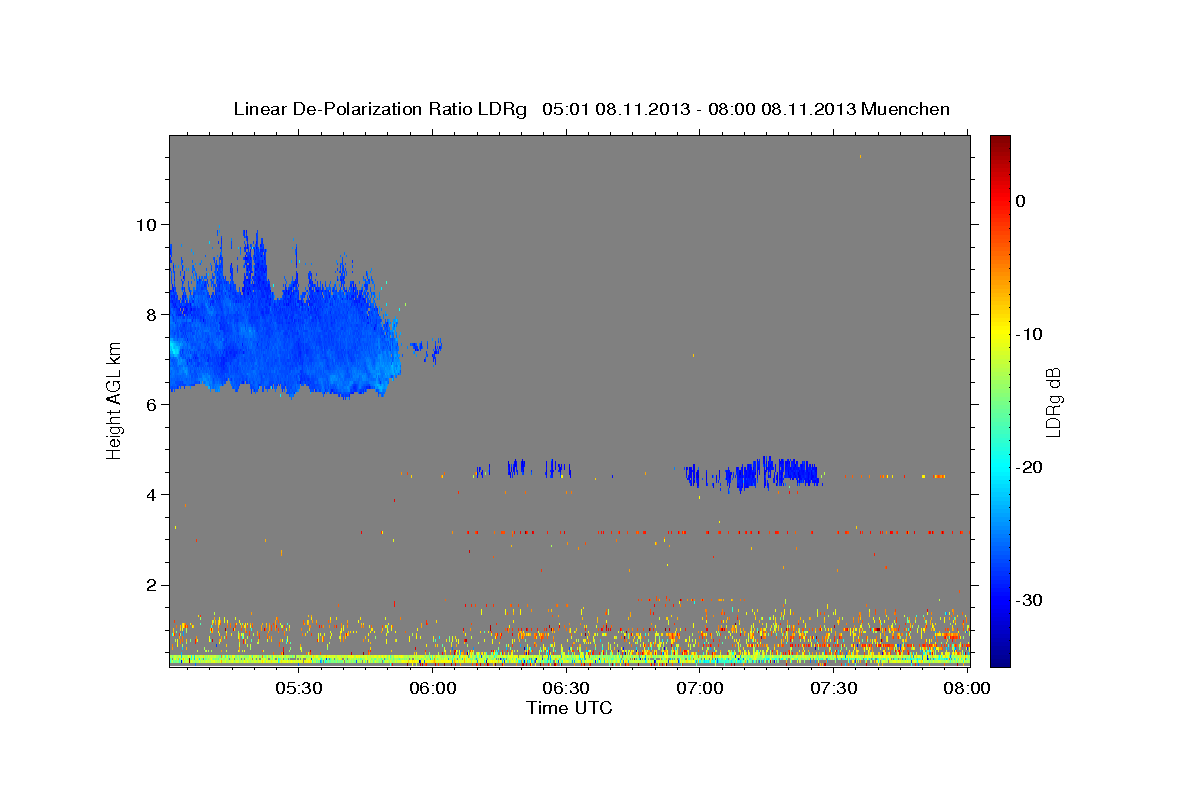Click the plot title 'Linear De-Polarization Ratio LDRg'
The image size is (1200, 800).
(380, 109)
